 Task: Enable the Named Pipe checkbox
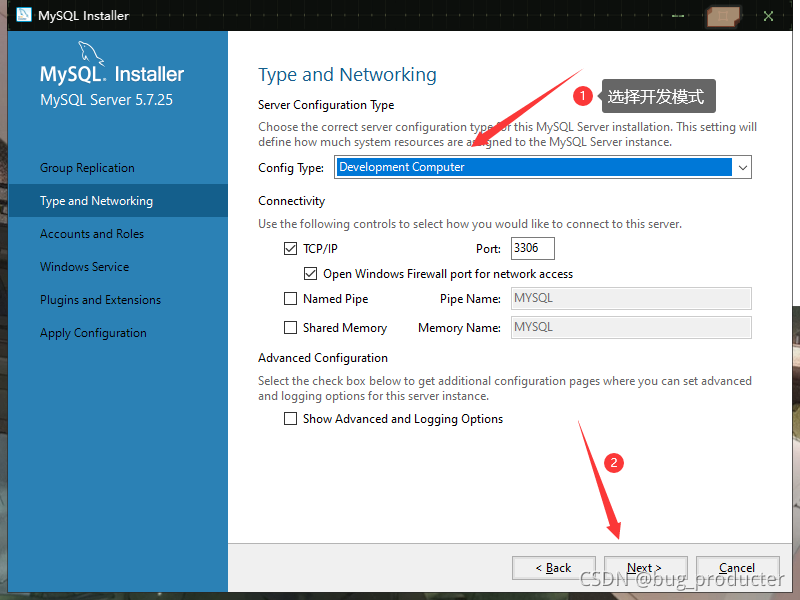point(290,298)
